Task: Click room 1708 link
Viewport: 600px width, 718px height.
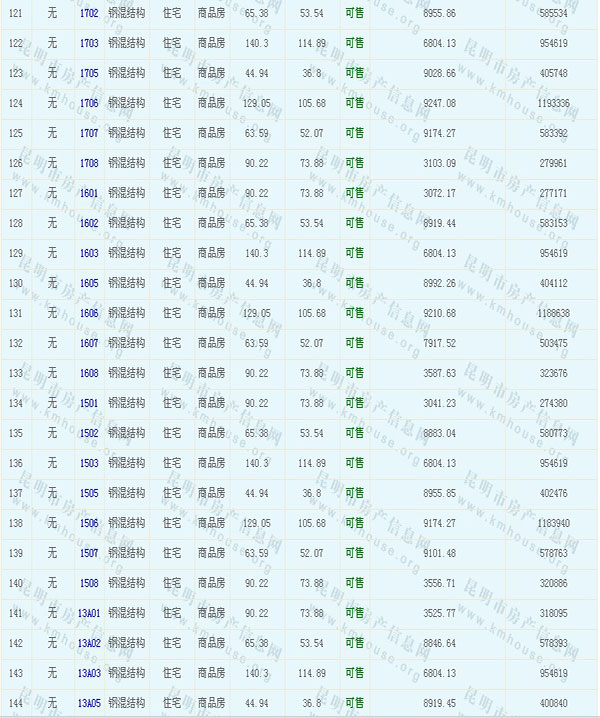Action: tap(89, 164)
